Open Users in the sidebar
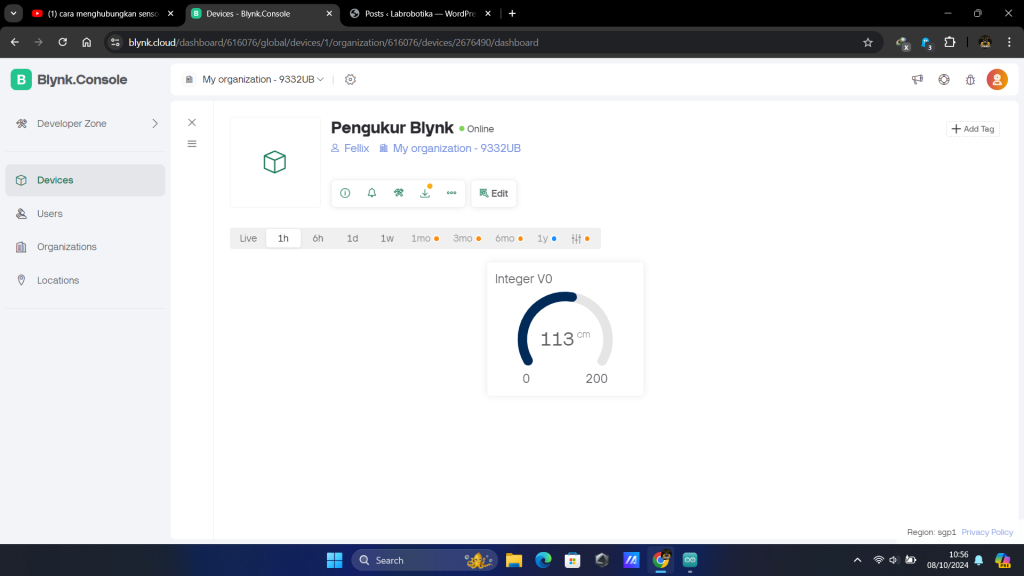The width and height of the screenshot is (1024, 576). pos(50,214)
